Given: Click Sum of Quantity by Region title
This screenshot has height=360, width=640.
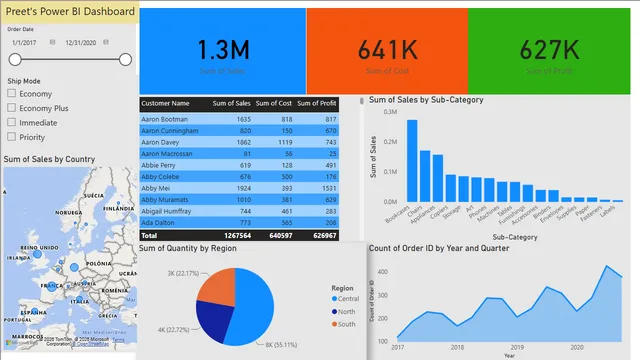Looking at the screenshot, I should [x=188, y=248].
